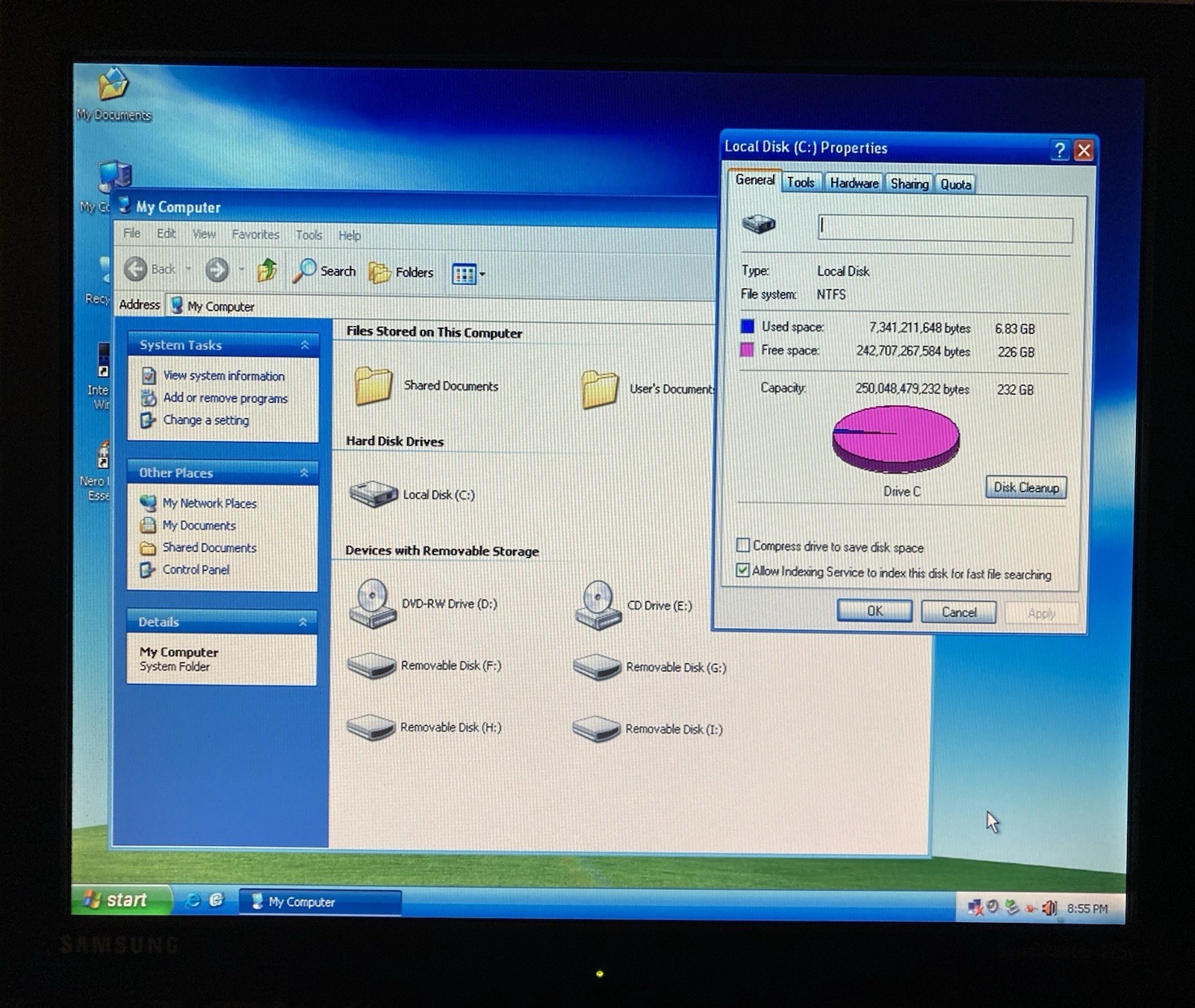Switch to the Hardware tab
This screenshot has height=1008, width=1195.
854,183
